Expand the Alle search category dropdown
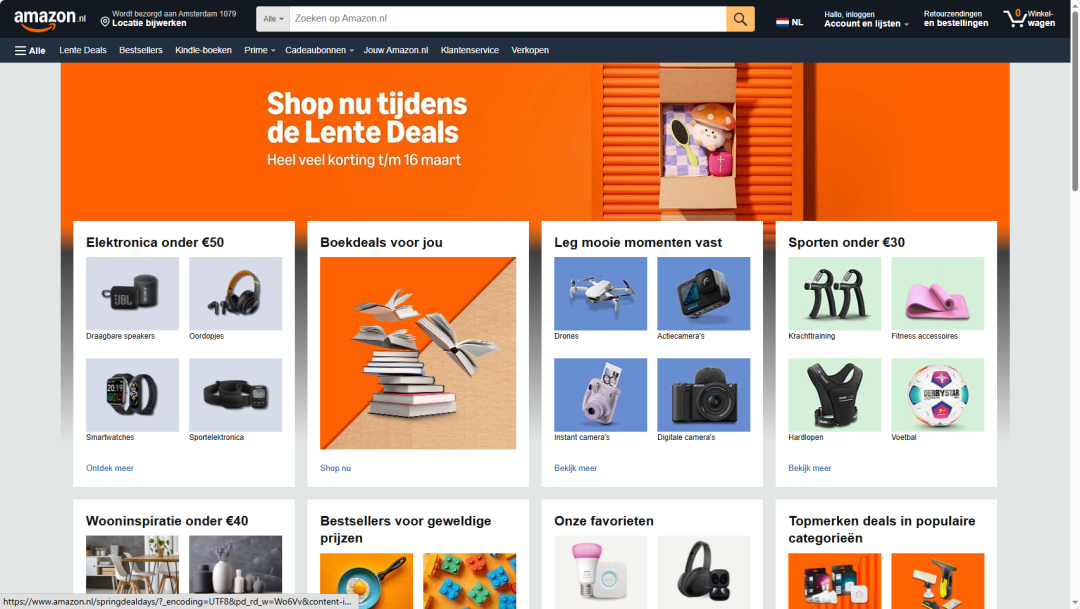The width and height of the screenshot is (1080, 609). click(x=273, y=19)
